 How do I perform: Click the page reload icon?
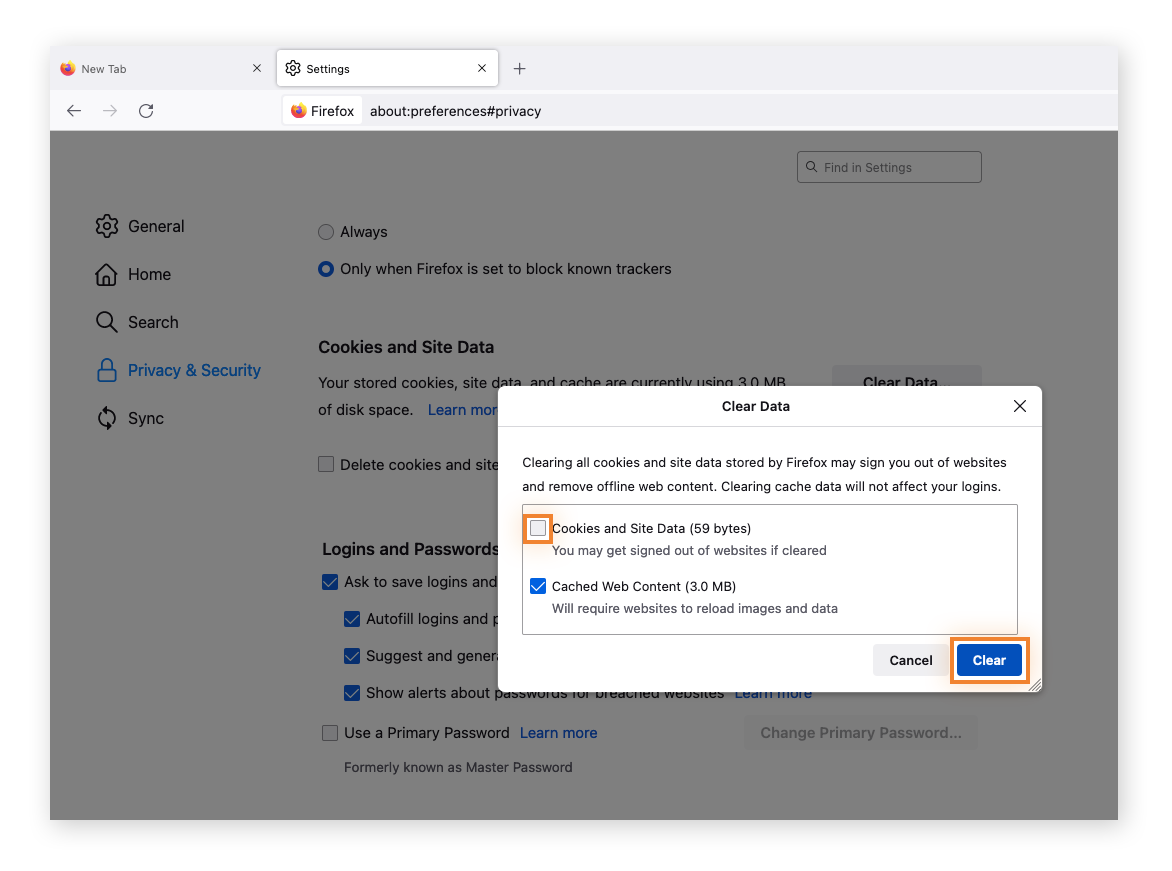click(146, 111)
